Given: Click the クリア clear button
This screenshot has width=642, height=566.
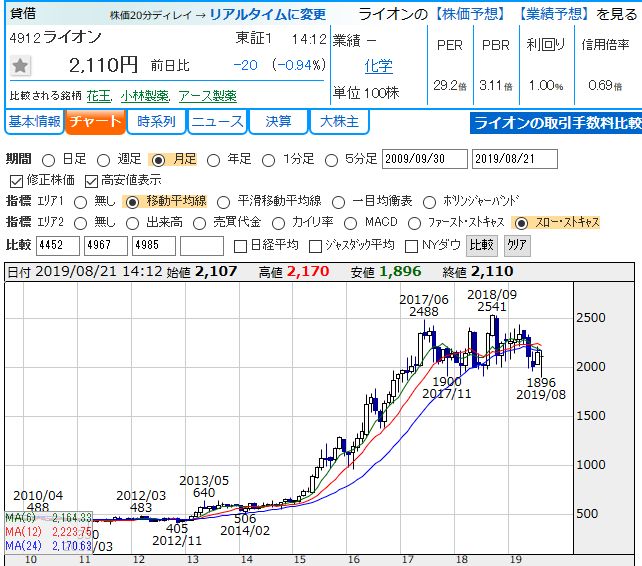Looking at the screenshot, I should tap(517, 245).
